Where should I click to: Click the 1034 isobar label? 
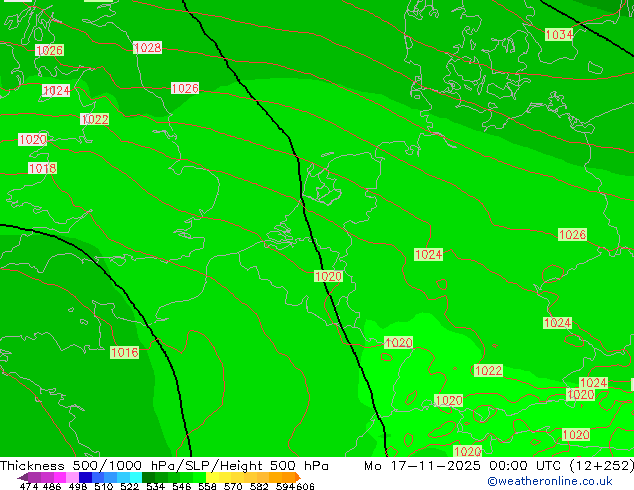pos(559,35)
